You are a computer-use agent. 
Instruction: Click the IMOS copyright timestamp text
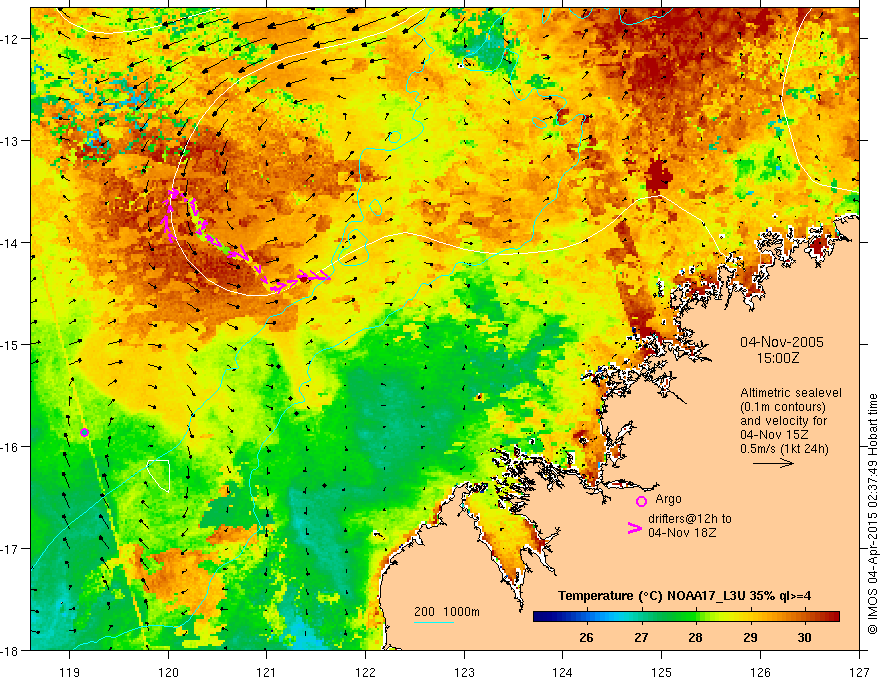[872, 514]
